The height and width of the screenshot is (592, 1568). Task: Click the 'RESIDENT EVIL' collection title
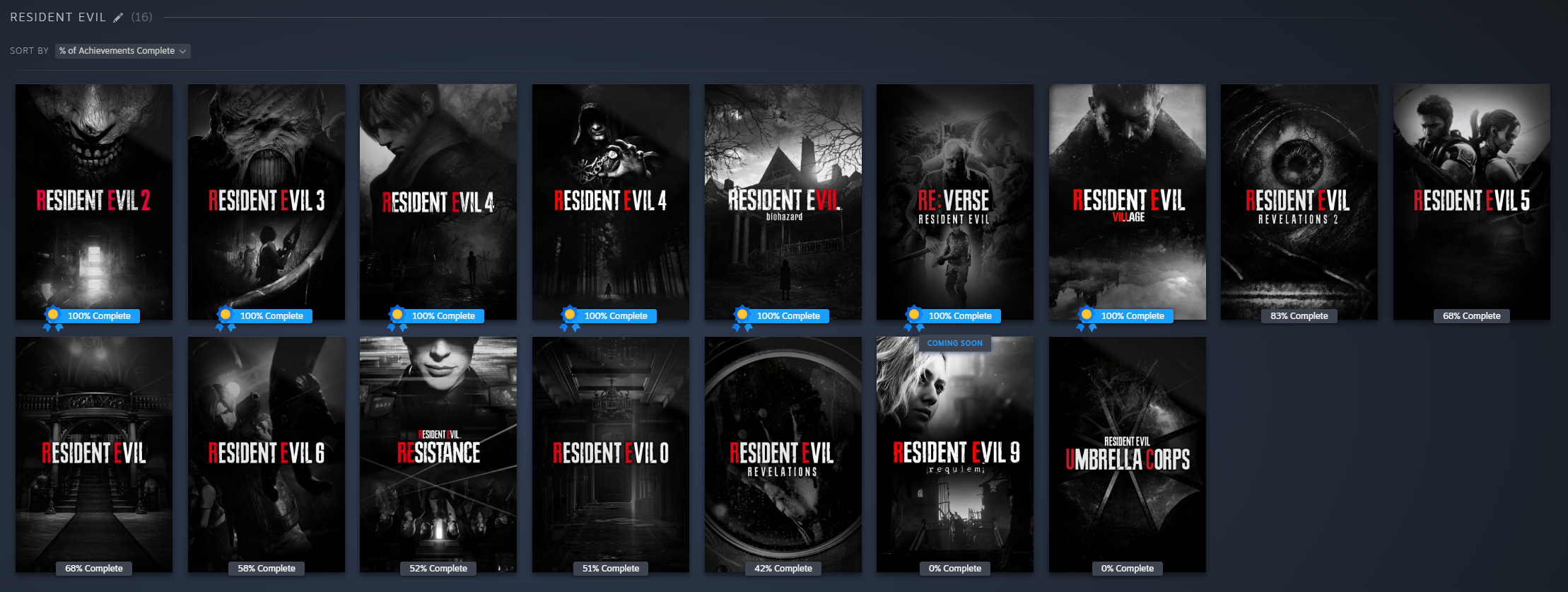coord(58,17)
